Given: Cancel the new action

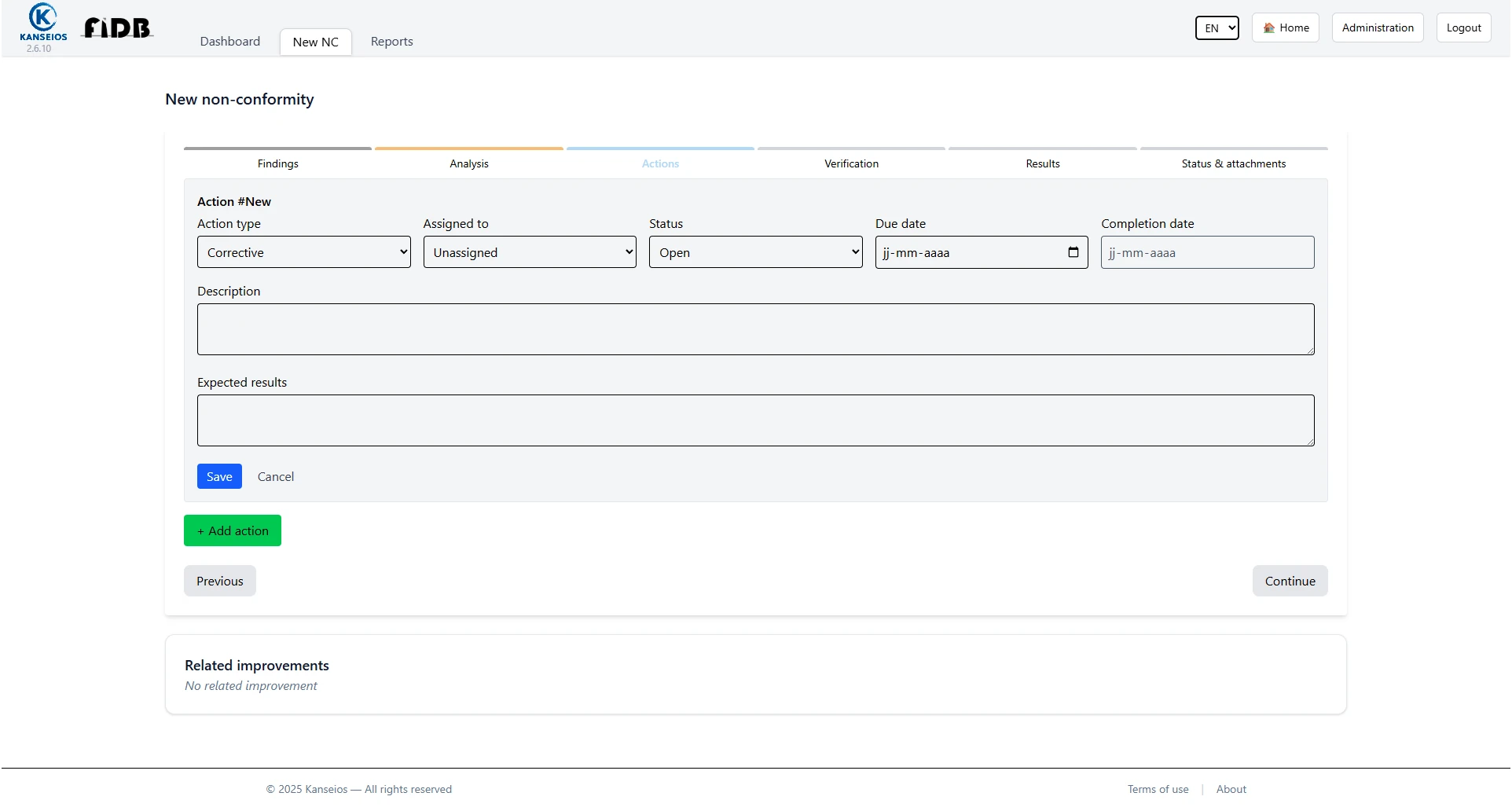Looking at the screenshot, I should [275, 476].
